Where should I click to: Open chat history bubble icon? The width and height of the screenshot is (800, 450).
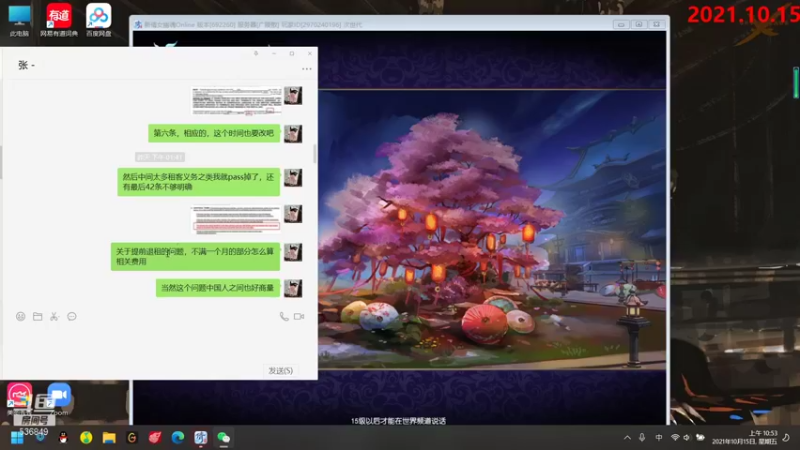tap(72, 316)
